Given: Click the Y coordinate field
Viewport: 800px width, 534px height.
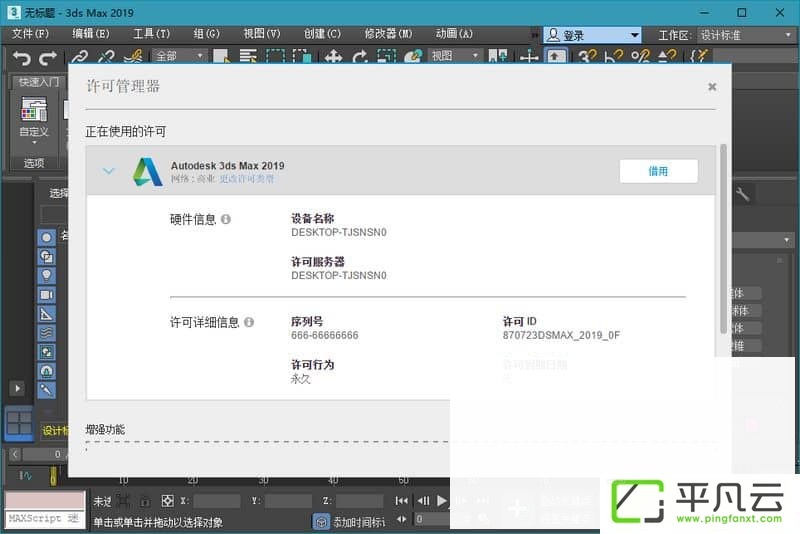Looking at the screenshot, I should [288, 501].
